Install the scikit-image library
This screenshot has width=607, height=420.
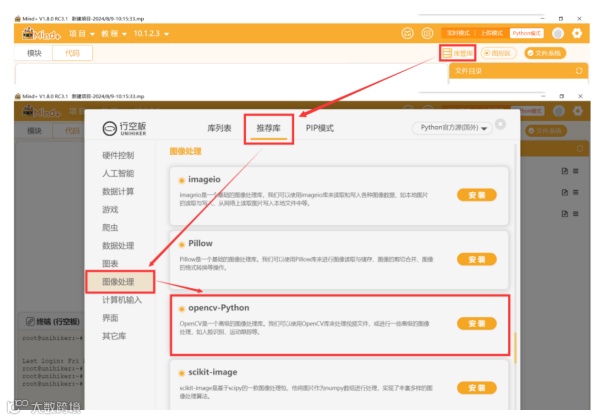(x=477, y=387)
